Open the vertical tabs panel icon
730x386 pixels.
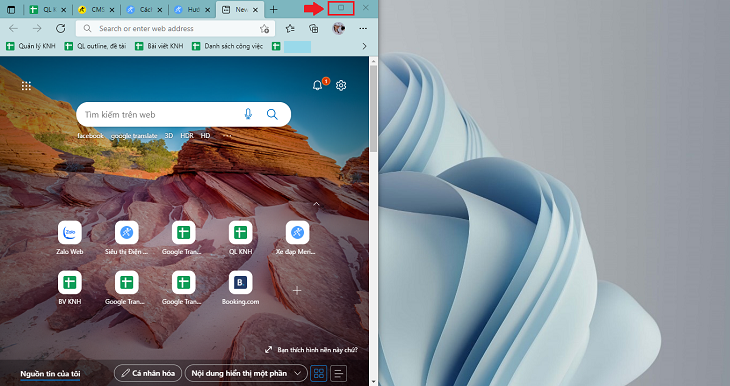pyautogui.click(x=11, y=9)
